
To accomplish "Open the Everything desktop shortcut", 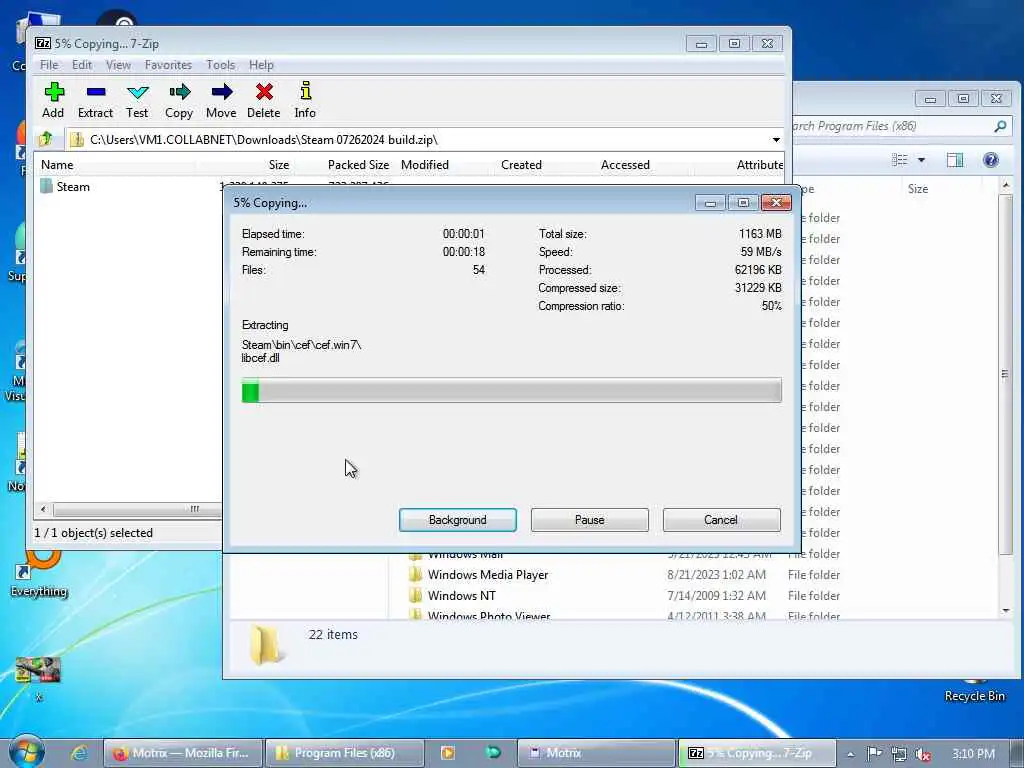I will click(39, 575).
